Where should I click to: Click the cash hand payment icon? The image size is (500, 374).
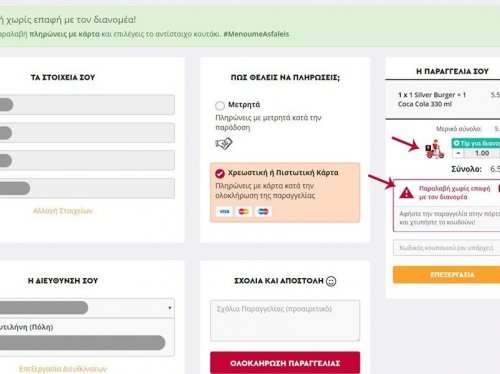pyautogui.click(x=224, y=143)
